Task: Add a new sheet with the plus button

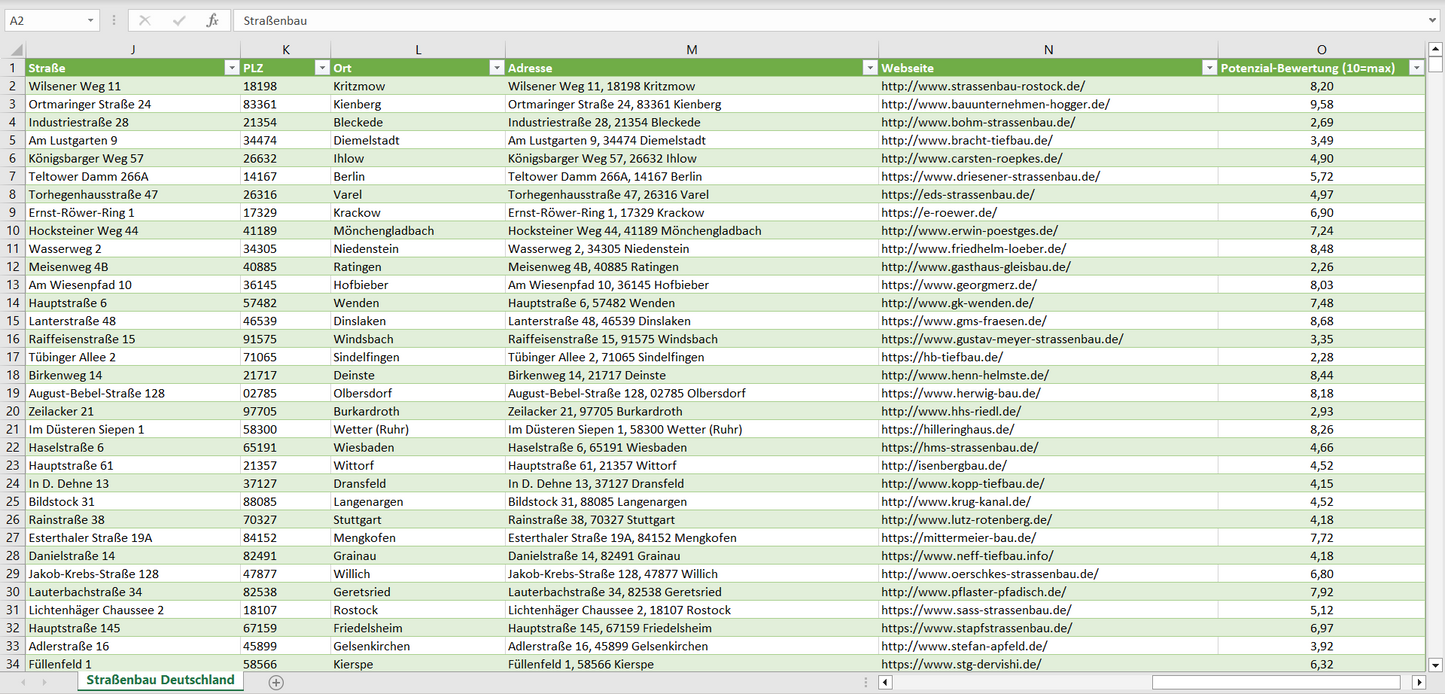Action: 276,682
